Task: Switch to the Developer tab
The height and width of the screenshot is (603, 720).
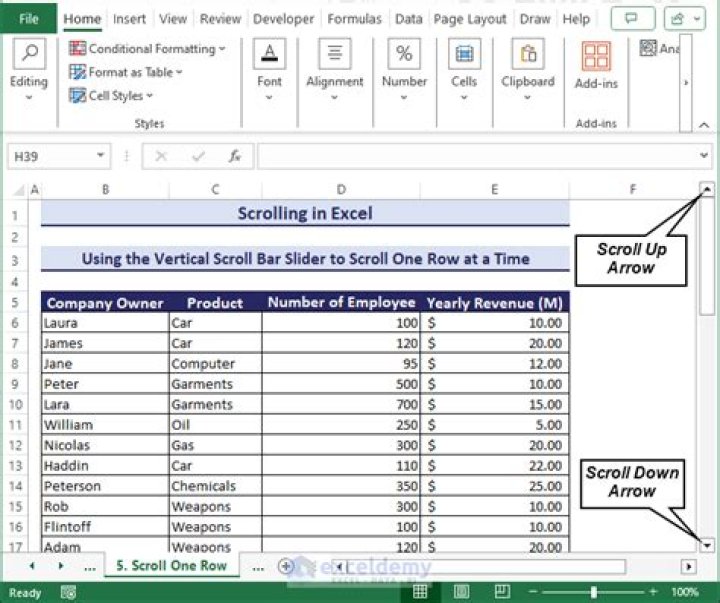Action: pos(283,19)
